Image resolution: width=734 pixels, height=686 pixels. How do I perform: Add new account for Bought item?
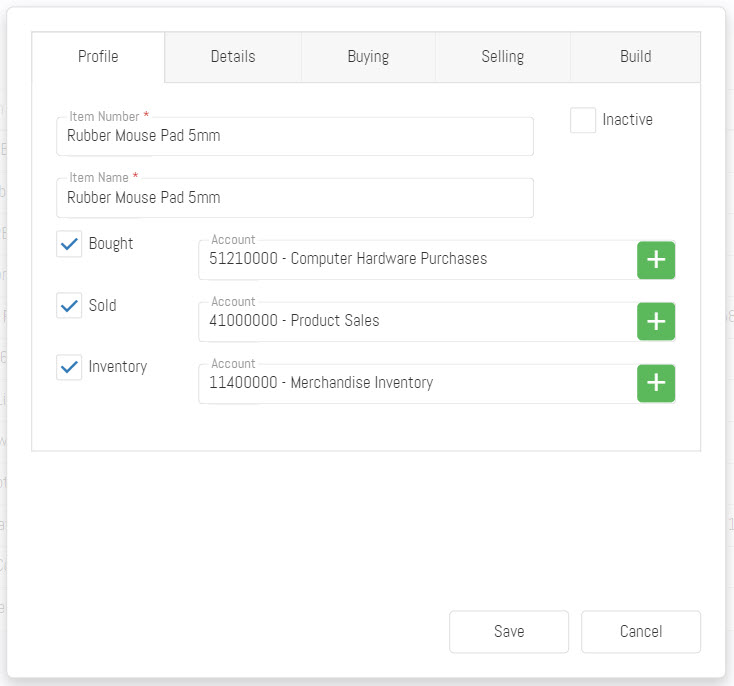tap(656, 260)
